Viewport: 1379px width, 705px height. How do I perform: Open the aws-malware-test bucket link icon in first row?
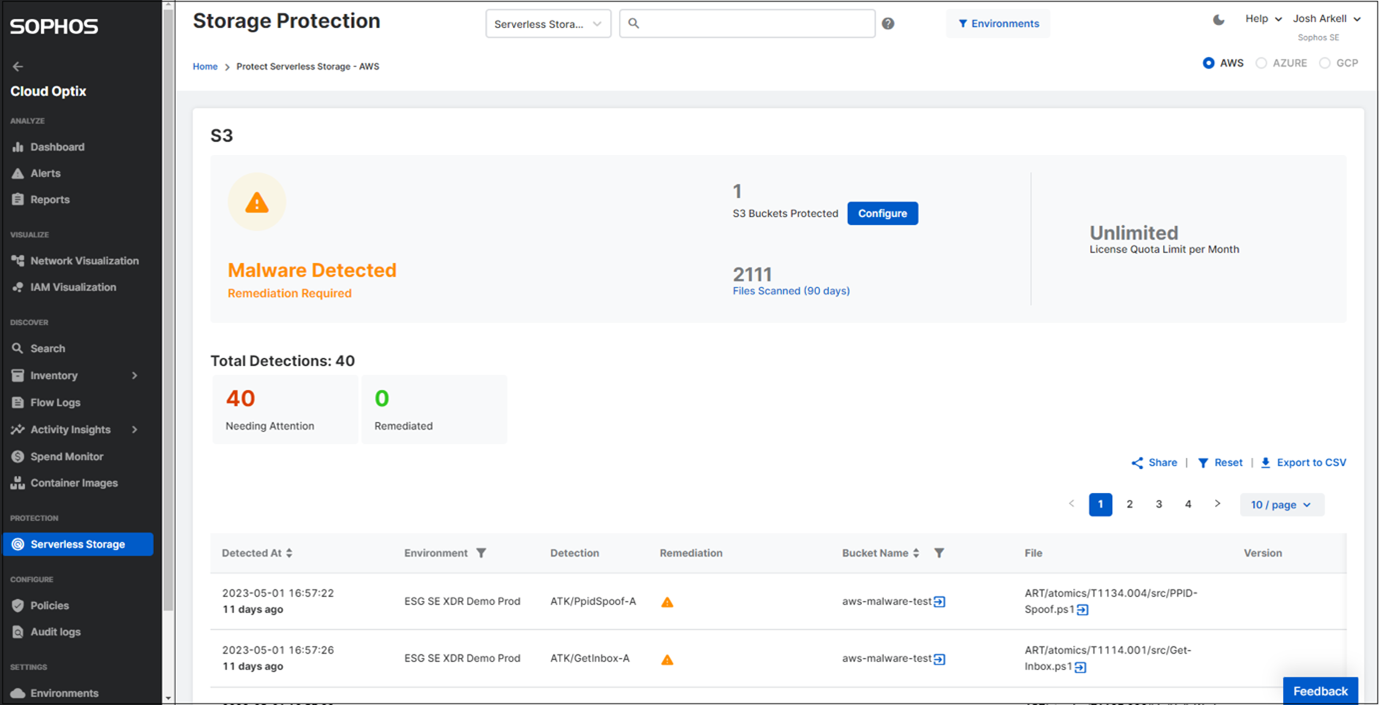pyautogui.click(x=939, y=602)
